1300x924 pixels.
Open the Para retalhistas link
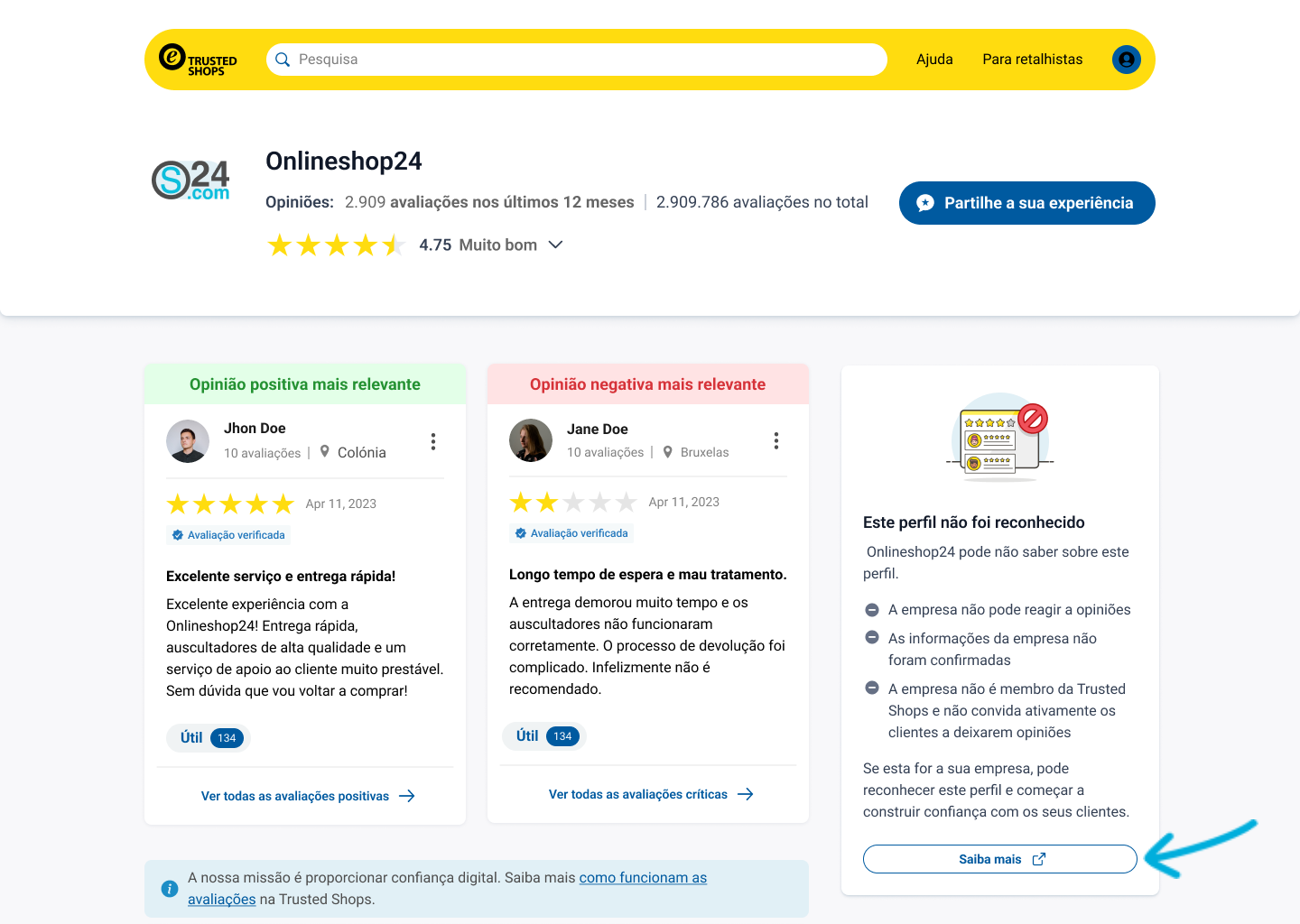1033,60
